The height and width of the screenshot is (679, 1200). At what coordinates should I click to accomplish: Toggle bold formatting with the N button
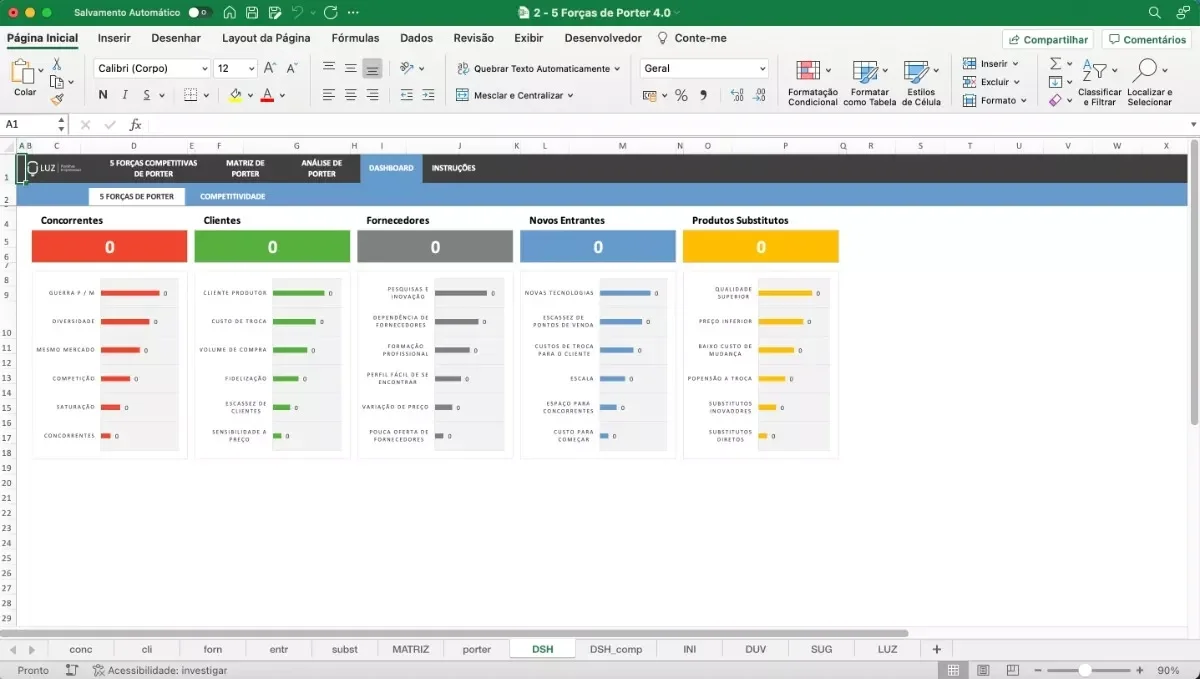pyautogui.click(x=103, y=95)
